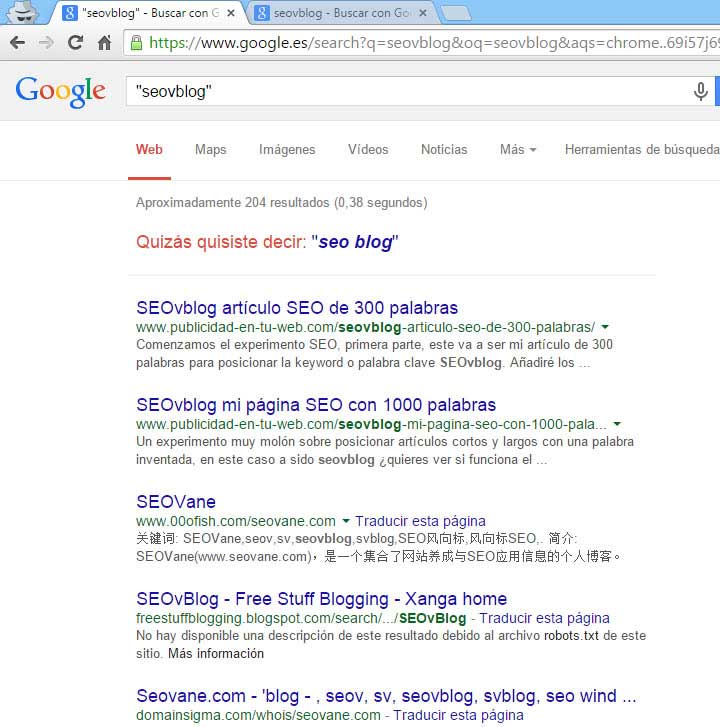Open arrow menu beside first result URL
720x727 pixels.
[x=605, y=327]
